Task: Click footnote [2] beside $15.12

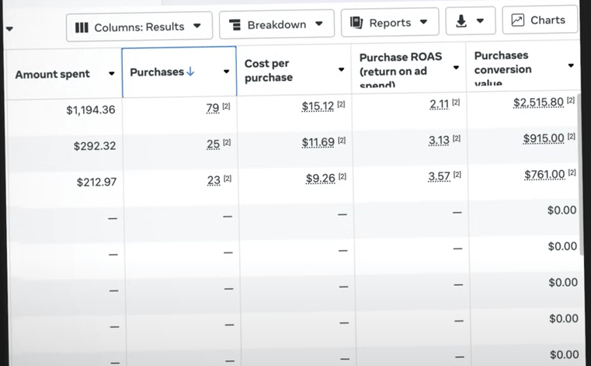Action: click(x=341, y=105)
